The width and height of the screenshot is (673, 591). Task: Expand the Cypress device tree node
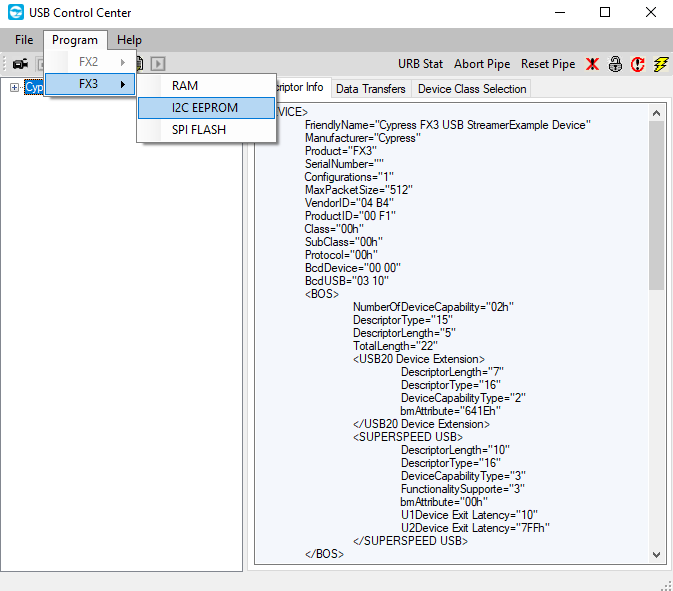click(14, 88)
